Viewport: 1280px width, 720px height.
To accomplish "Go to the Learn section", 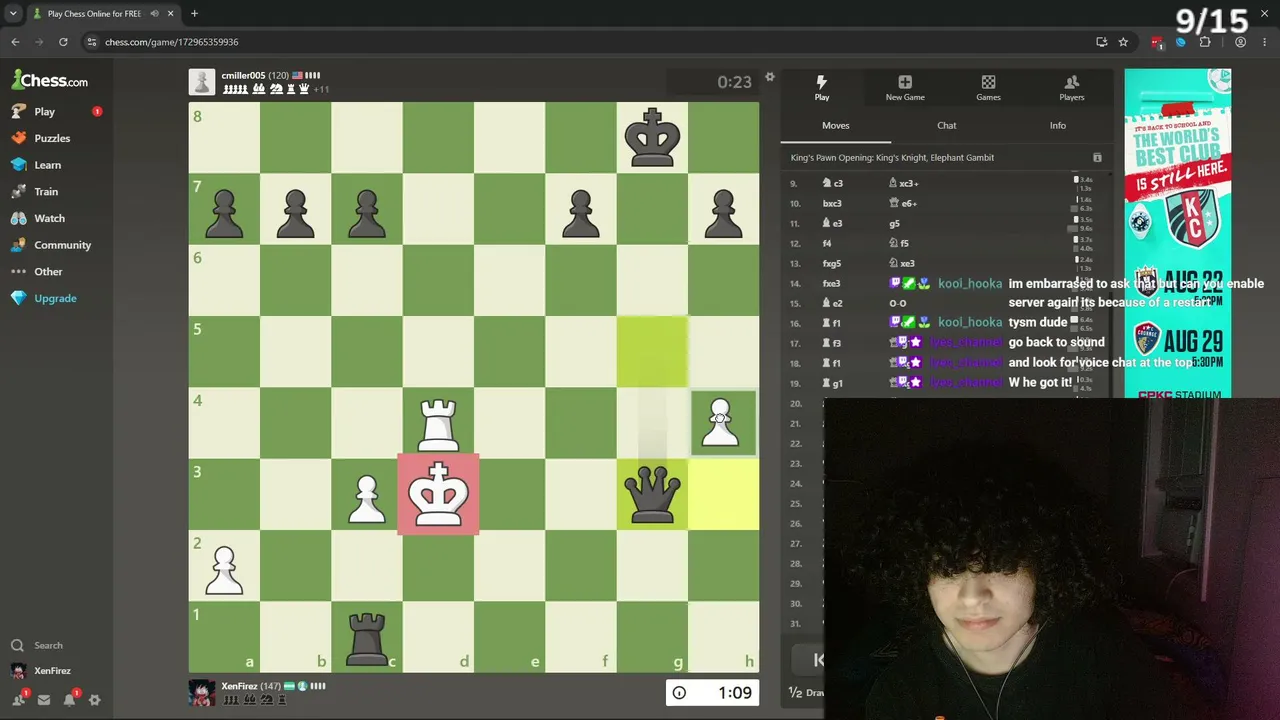I will (x=47, y=165).
